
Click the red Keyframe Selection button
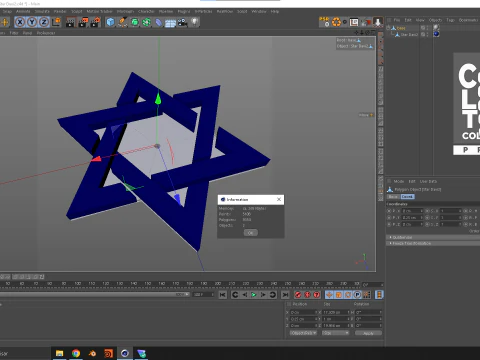pos(317,295)
